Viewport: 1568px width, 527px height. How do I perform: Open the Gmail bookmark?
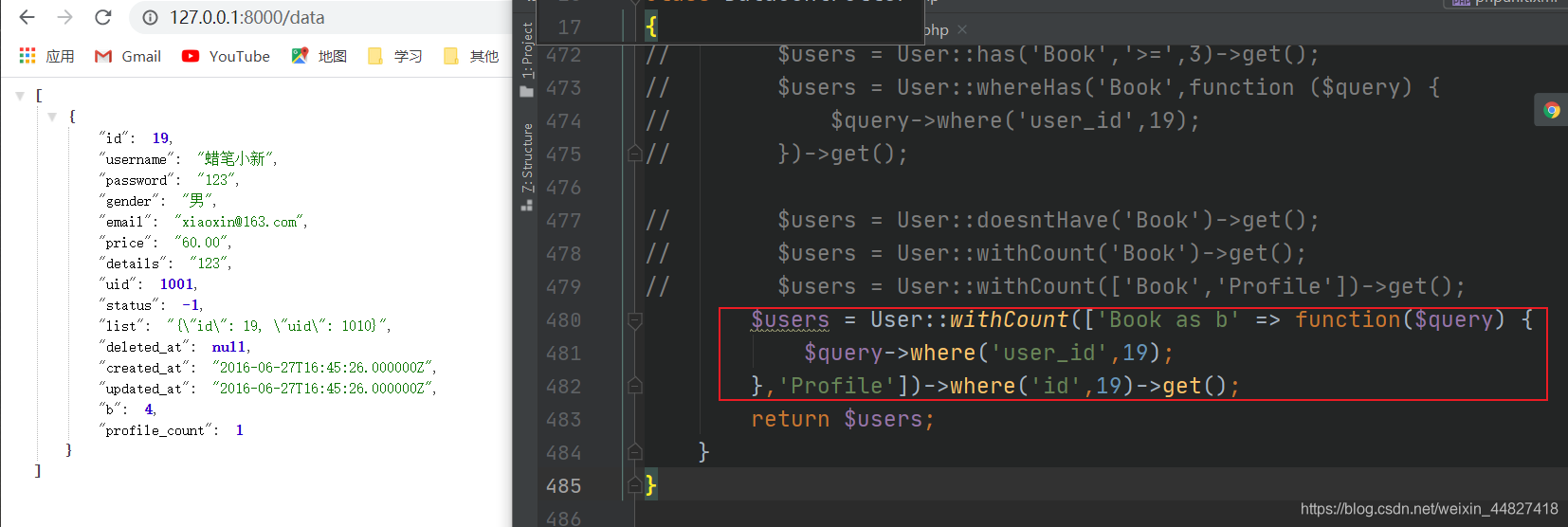pyautogui.click(x=128, y=56)
